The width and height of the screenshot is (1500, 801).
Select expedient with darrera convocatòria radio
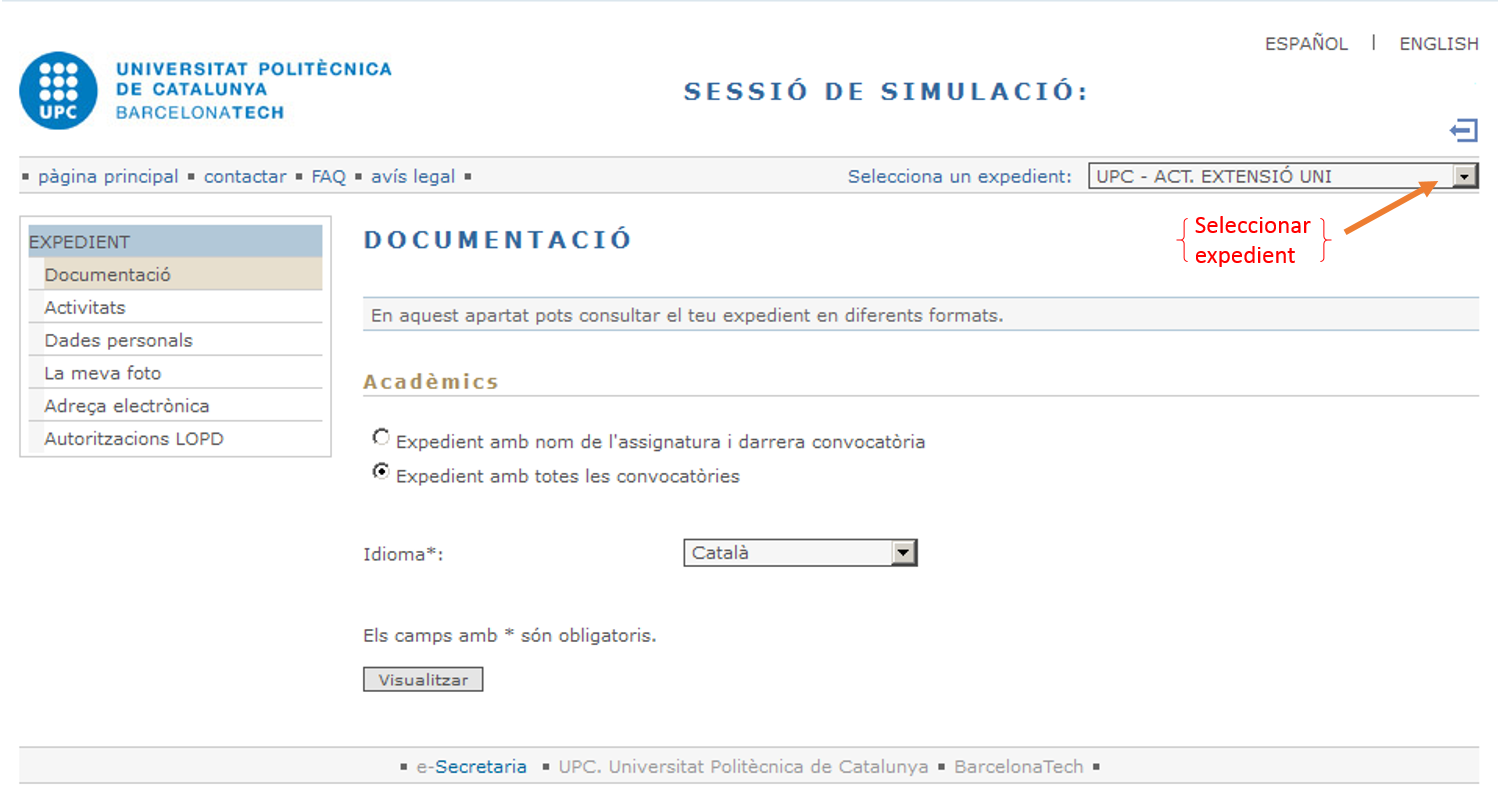[381, 437]
